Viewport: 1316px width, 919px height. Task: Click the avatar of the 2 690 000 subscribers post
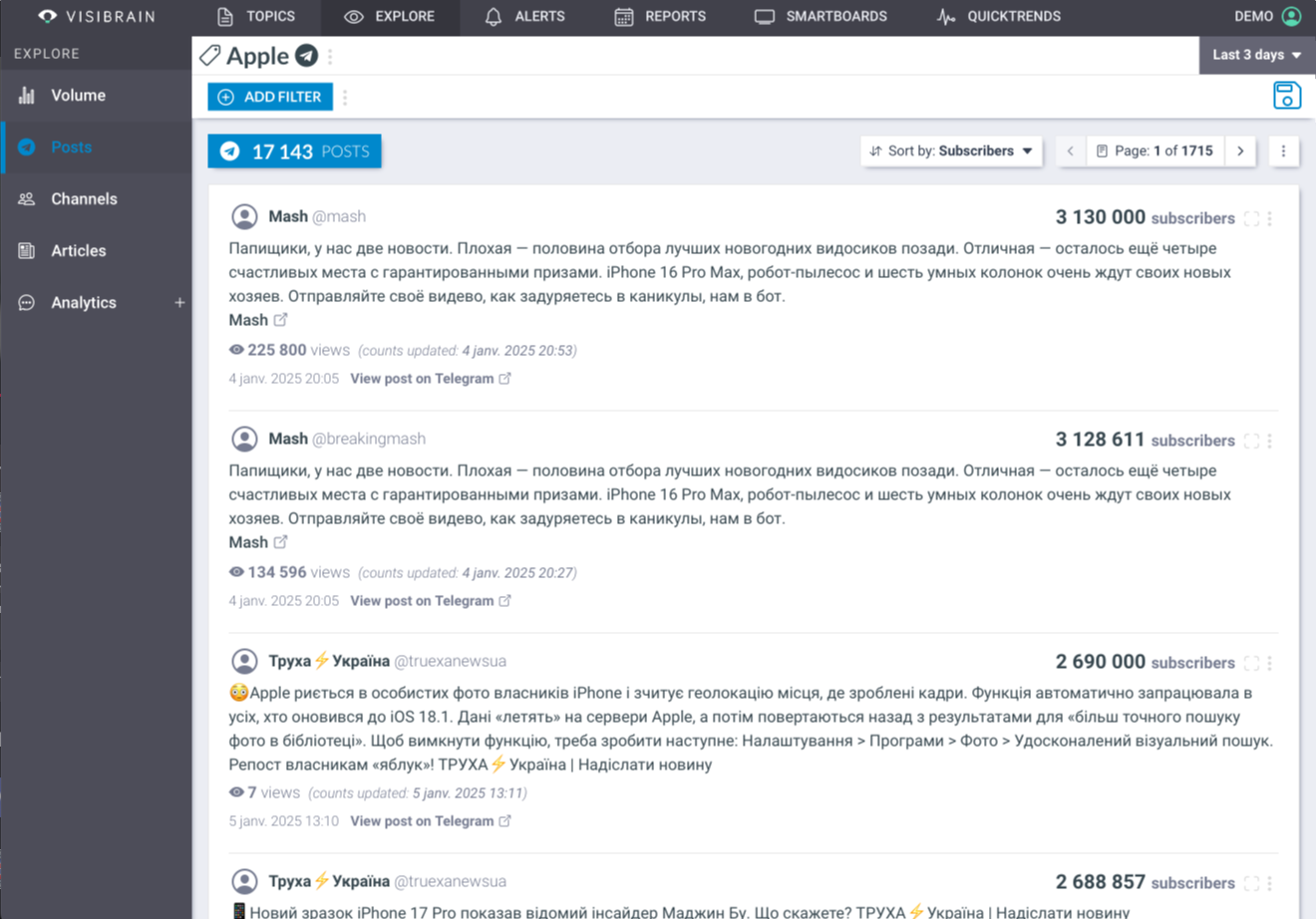tap(244, 661)
